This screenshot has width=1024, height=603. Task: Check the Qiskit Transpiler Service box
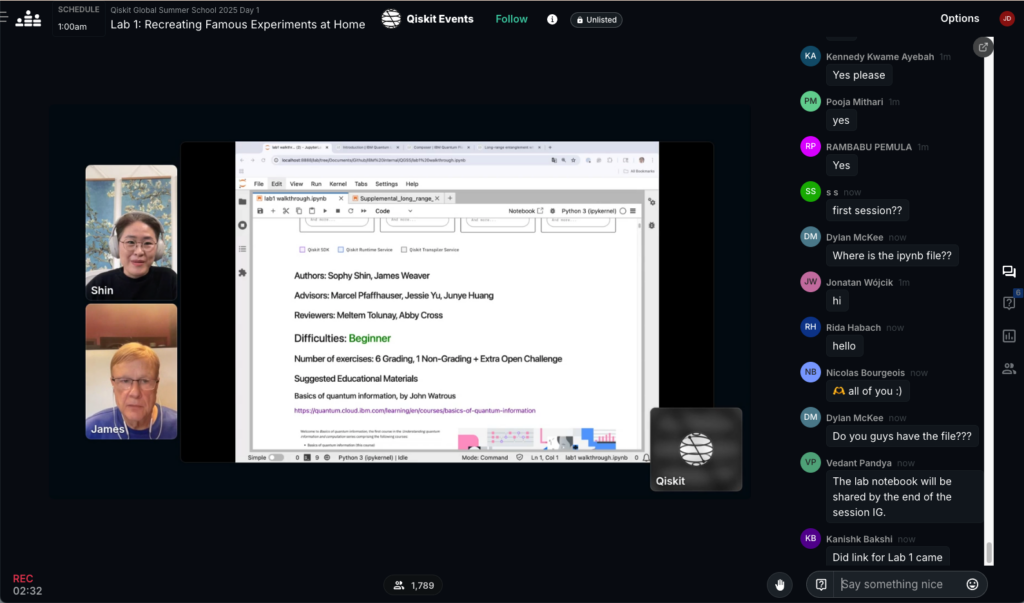point(404,250)
